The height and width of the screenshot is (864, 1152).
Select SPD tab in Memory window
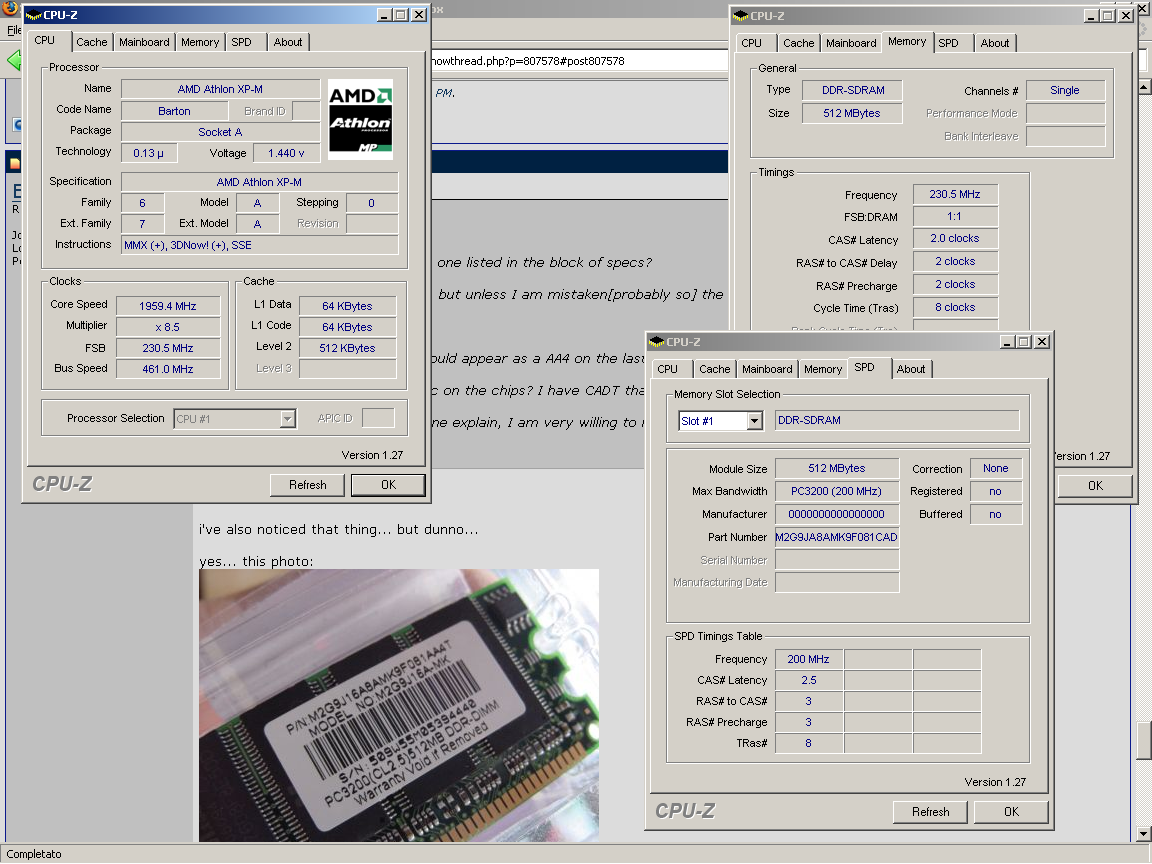point(948,43)
